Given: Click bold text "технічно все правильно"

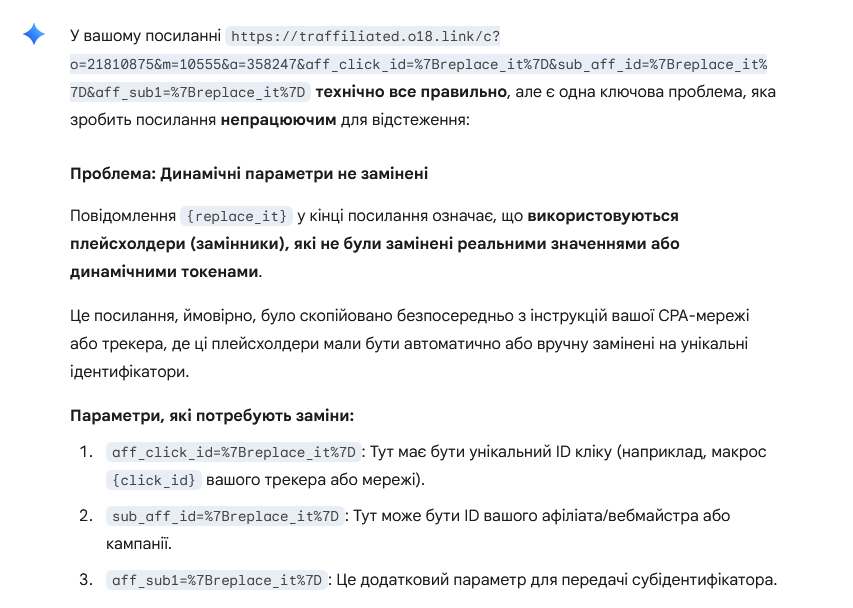Looking at the screenshot, I should click(411, 92).
